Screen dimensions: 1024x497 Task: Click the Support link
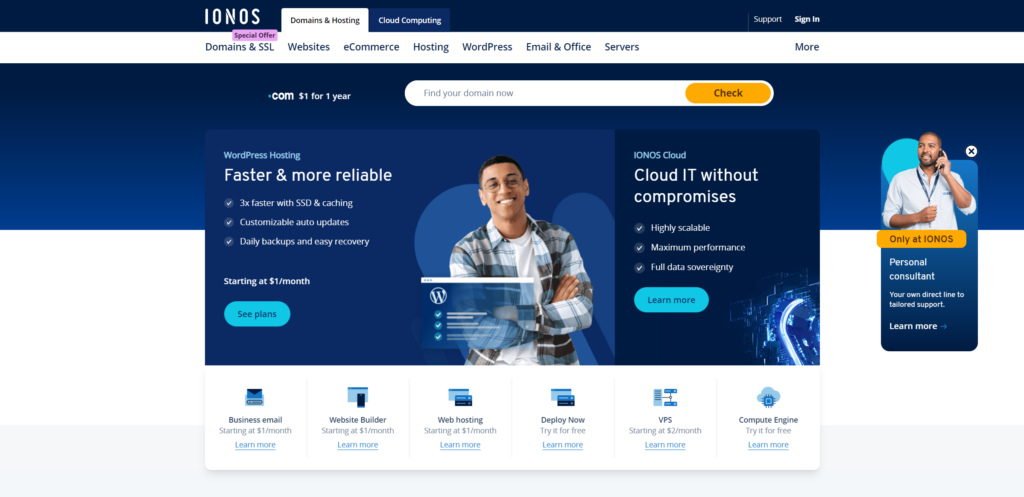tap(767, 19)
